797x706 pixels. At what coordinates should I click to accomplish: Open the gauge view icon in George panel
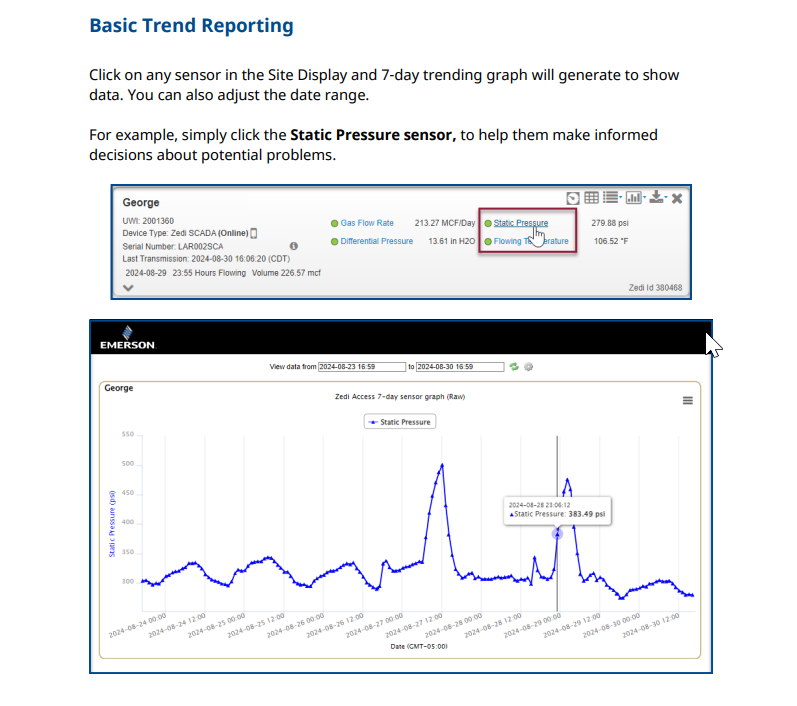[x=573, y=198]
